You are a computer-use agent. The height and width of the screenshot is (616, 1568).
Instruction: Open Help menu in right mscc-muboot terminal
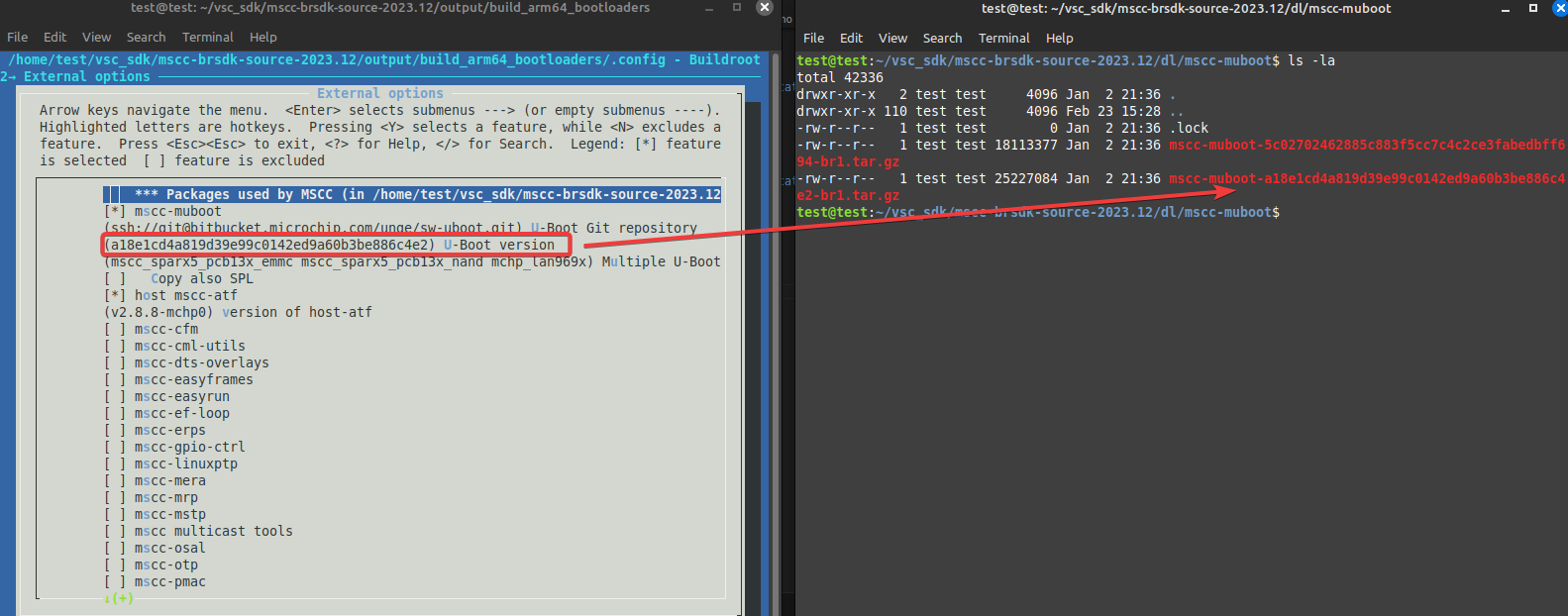point(1059,38)
